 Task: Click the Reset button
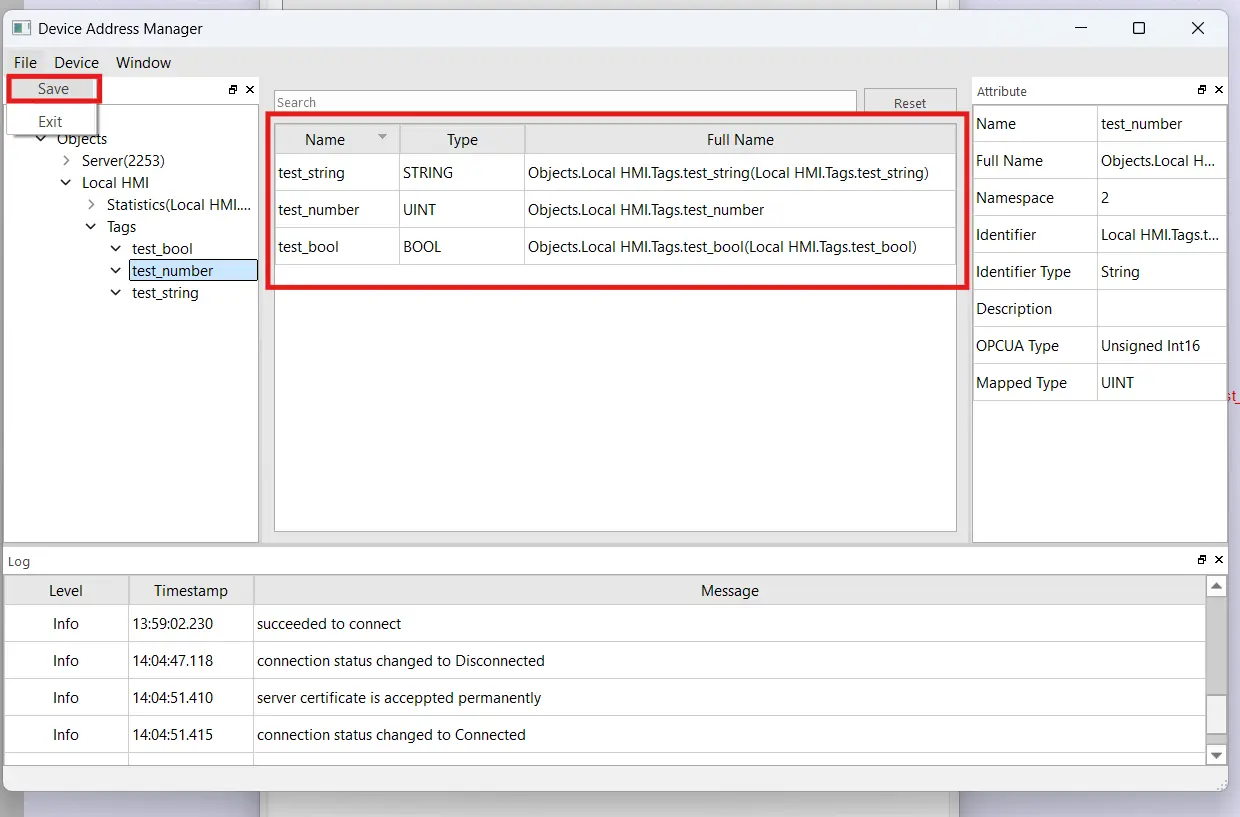pyautogui.click(x=909, y=102)
